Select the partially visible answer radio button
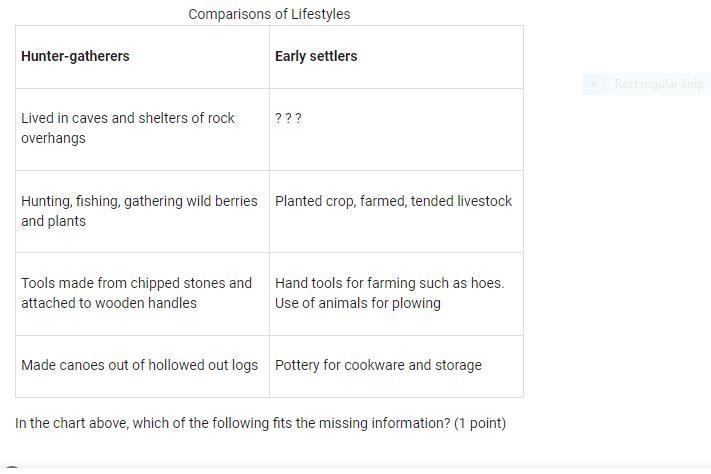The height and width of the screenshot is (474, 711). pyautogui.click(x=12, y=469)
